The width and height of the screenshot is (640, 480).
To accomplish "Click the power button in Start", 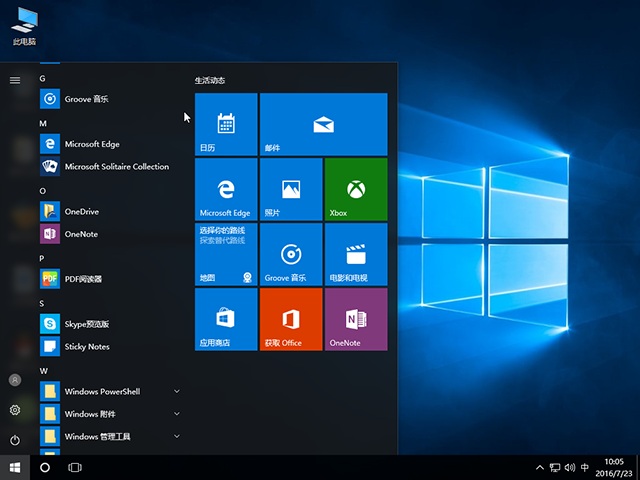I will click(15, 440).
